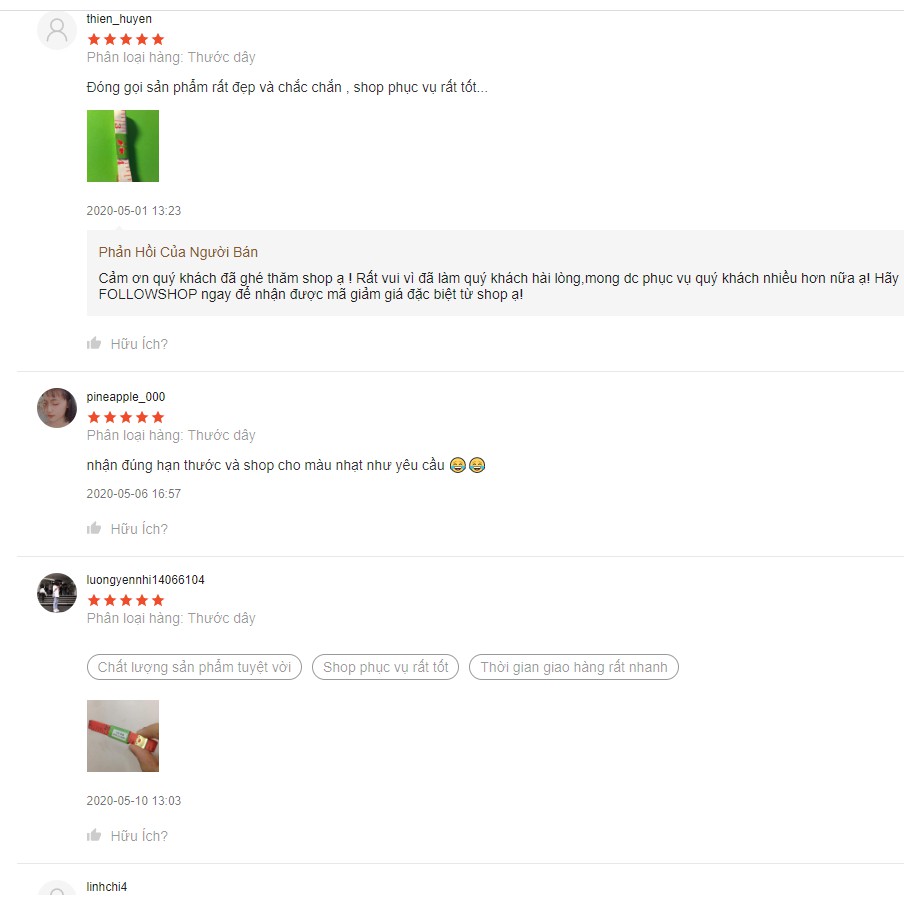Click 'Phản Hồi Của Người Bán' reply heading
Image resolution: width=904 pixels, height=904 pixels.
pyautogui.click(x=178, y=252)
